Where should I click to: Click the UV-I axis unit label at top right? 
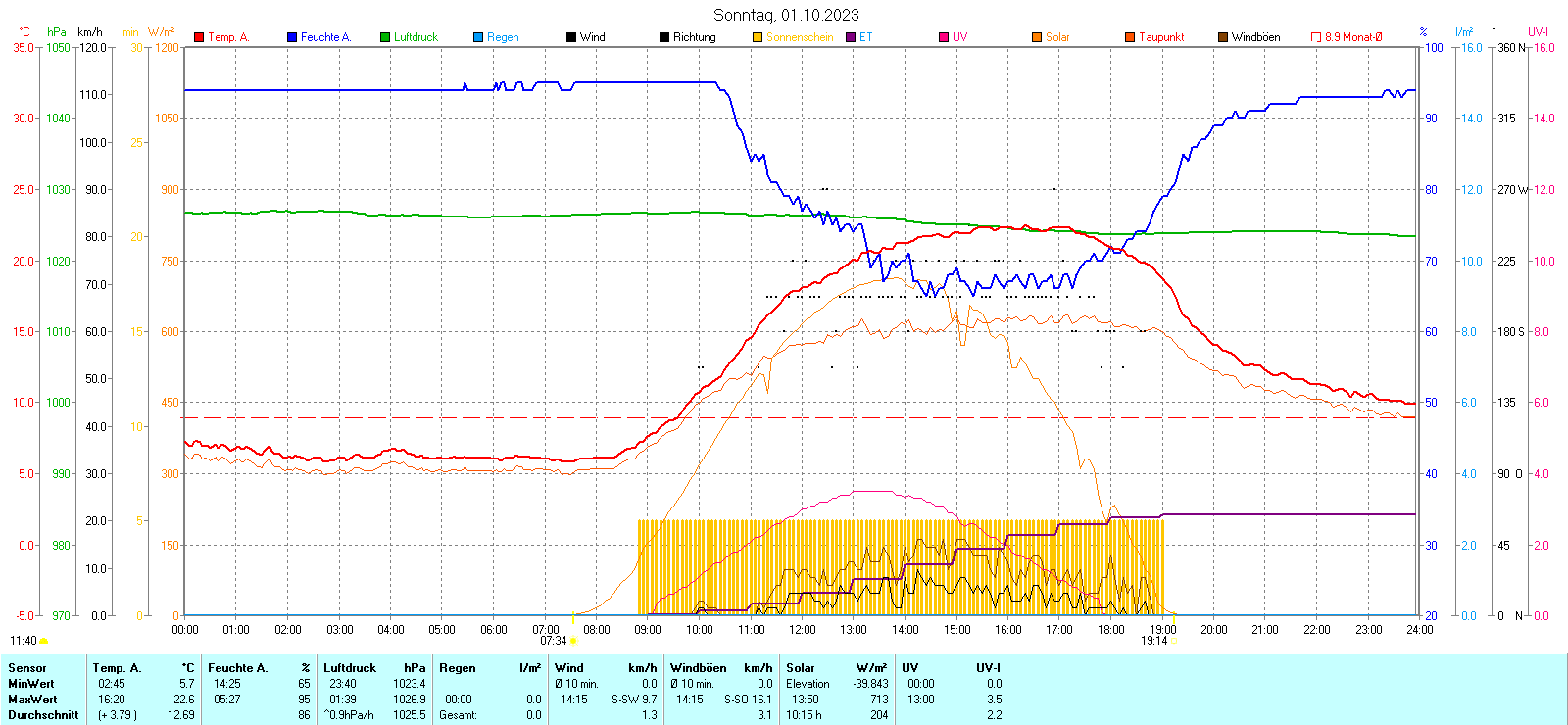[1538, 32]
